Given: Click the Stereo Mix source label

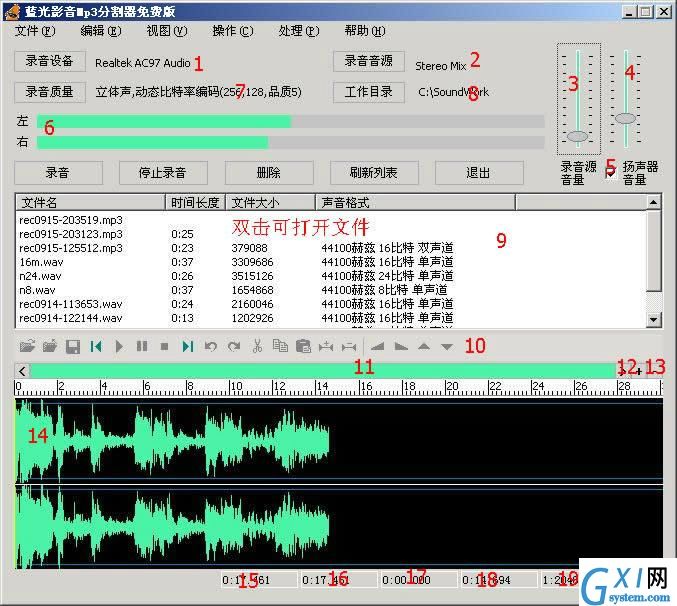Looking at the screenshot, I should pos(440,66).
